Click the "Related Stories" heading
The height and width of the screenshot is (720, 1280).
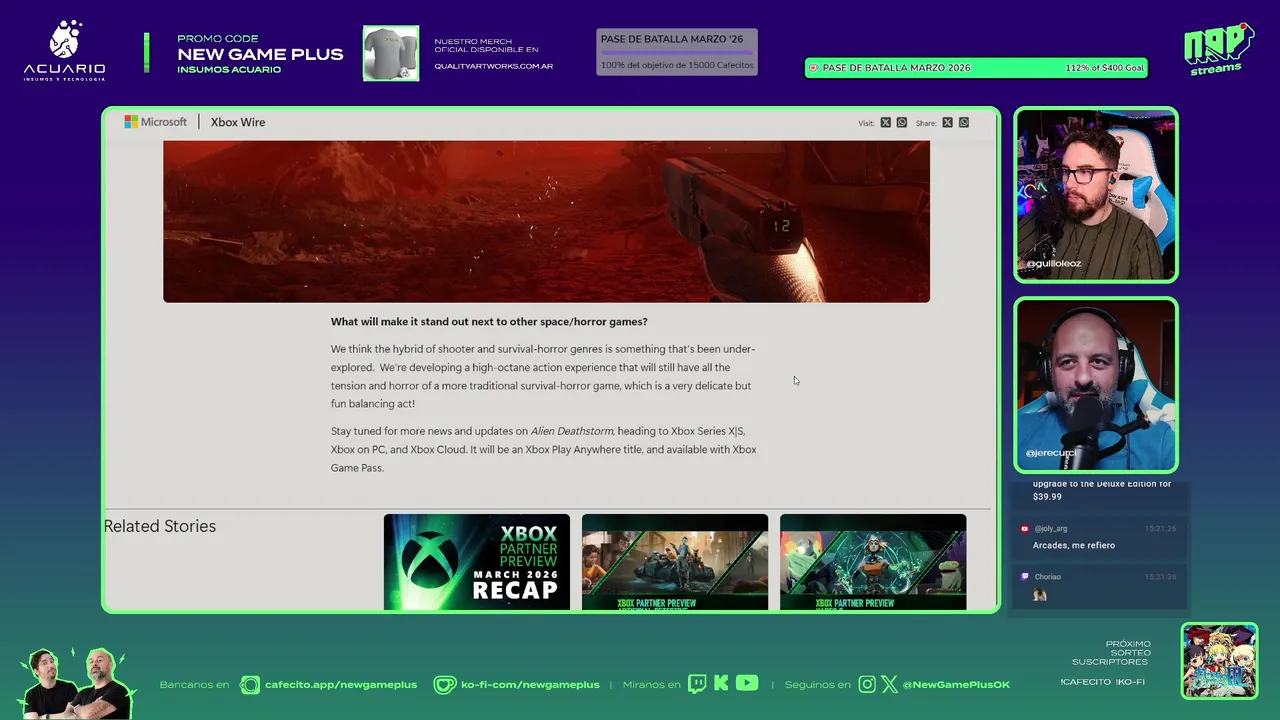point(160,526)
